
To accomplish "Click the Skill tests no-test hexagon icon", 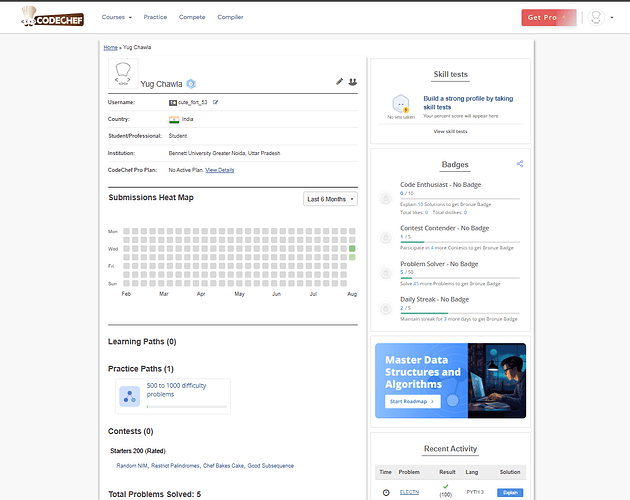I will [x=401, y=104].
